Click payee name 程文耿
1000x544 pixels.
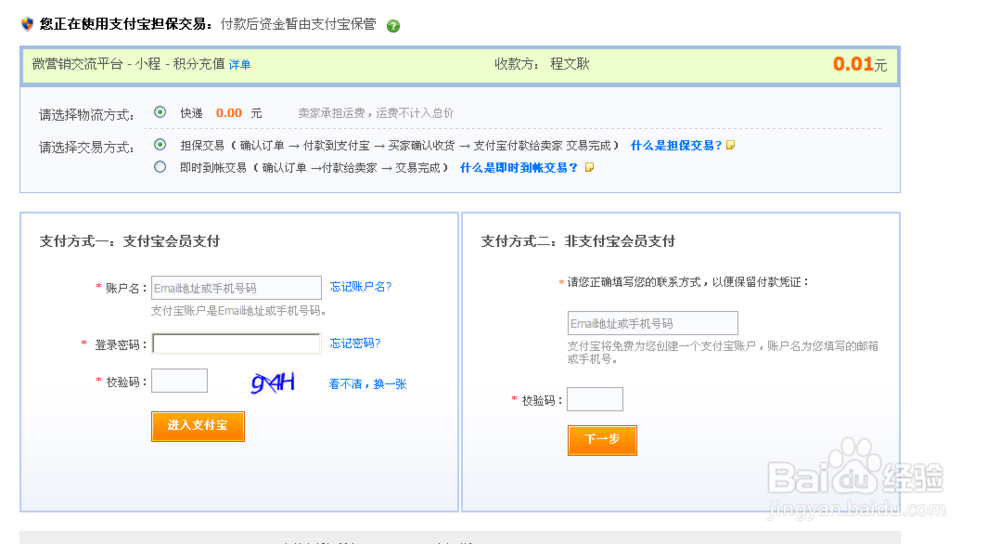tap(570, 64)
